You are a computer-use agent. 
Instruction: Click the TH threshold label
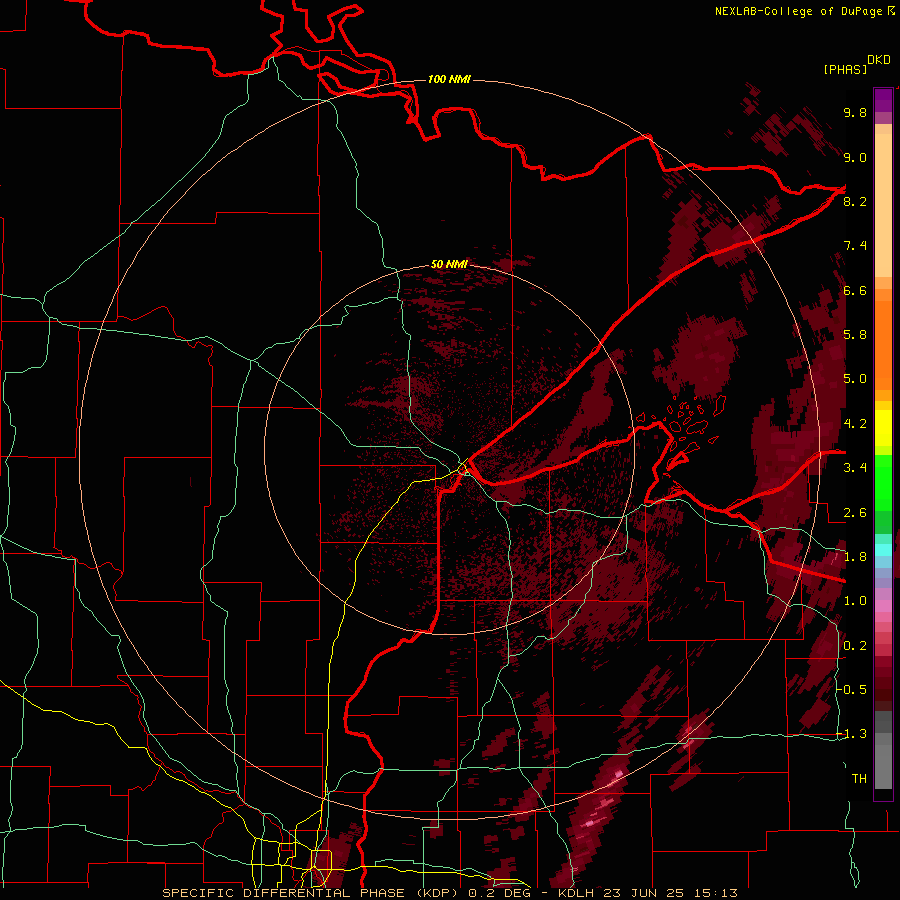[859, 779]
